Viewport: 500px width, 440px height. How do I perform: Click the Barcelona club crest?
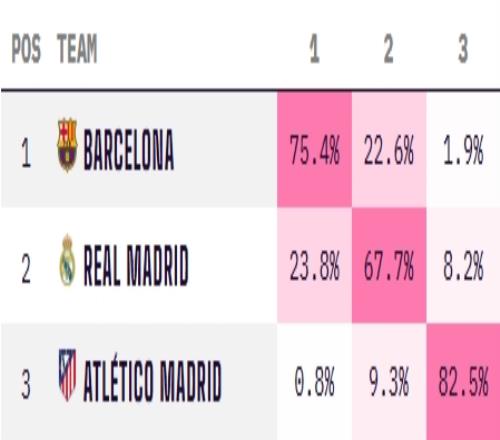tap(67, 145)
